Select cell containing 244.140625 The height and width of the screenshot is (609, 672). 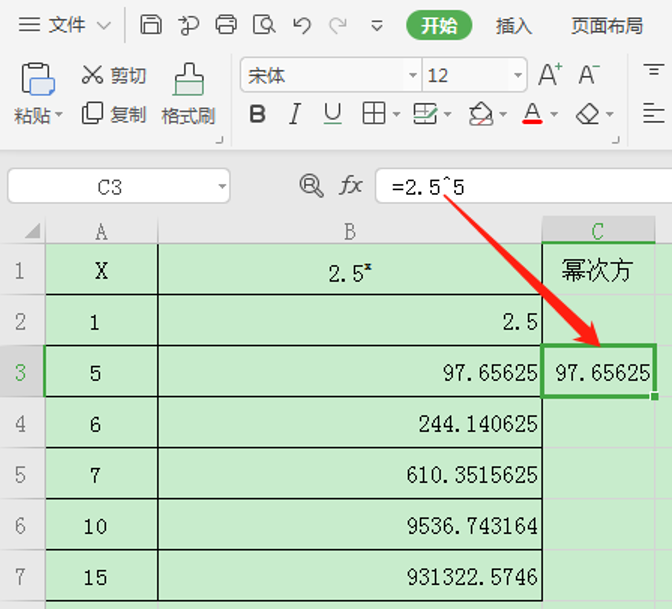350,423
